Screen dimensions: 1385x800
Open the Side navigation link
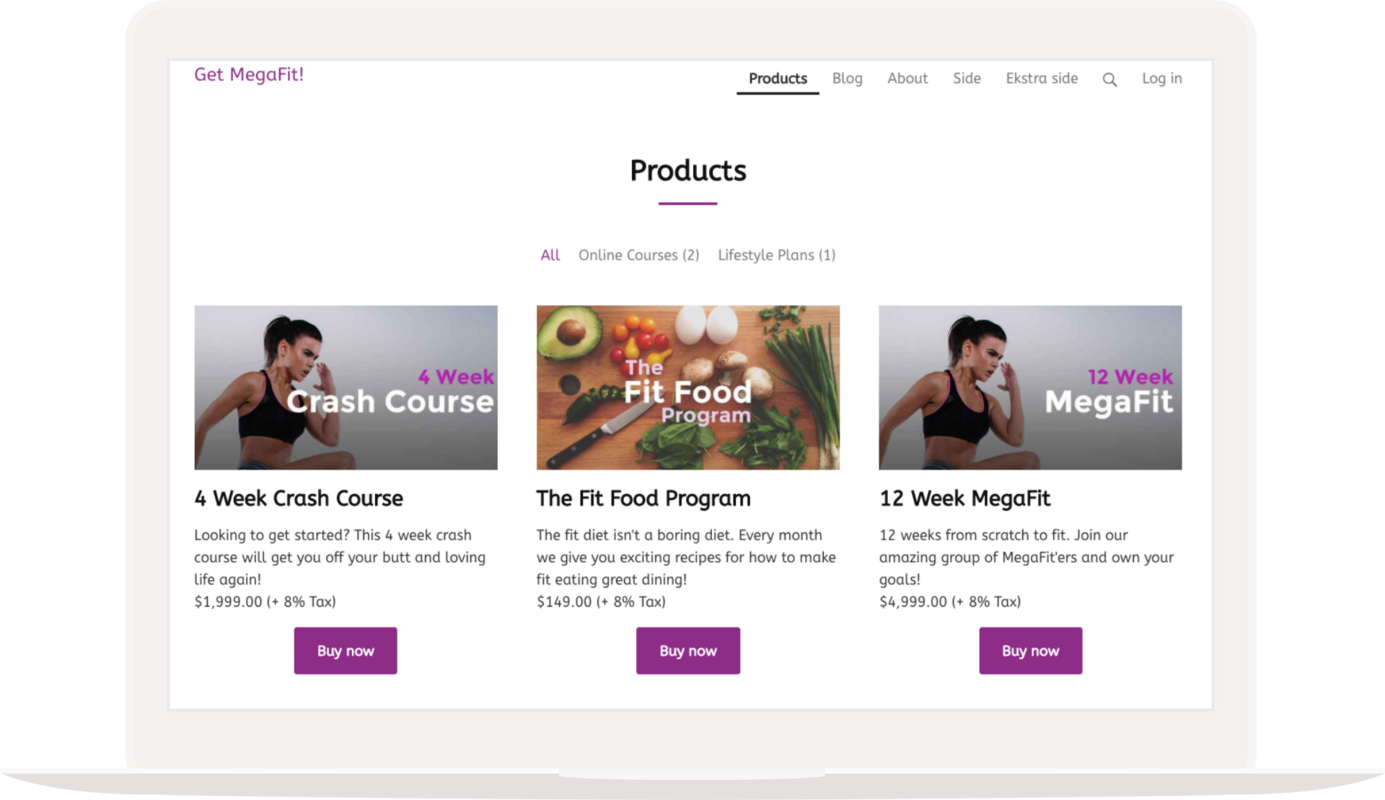point(966,79)
